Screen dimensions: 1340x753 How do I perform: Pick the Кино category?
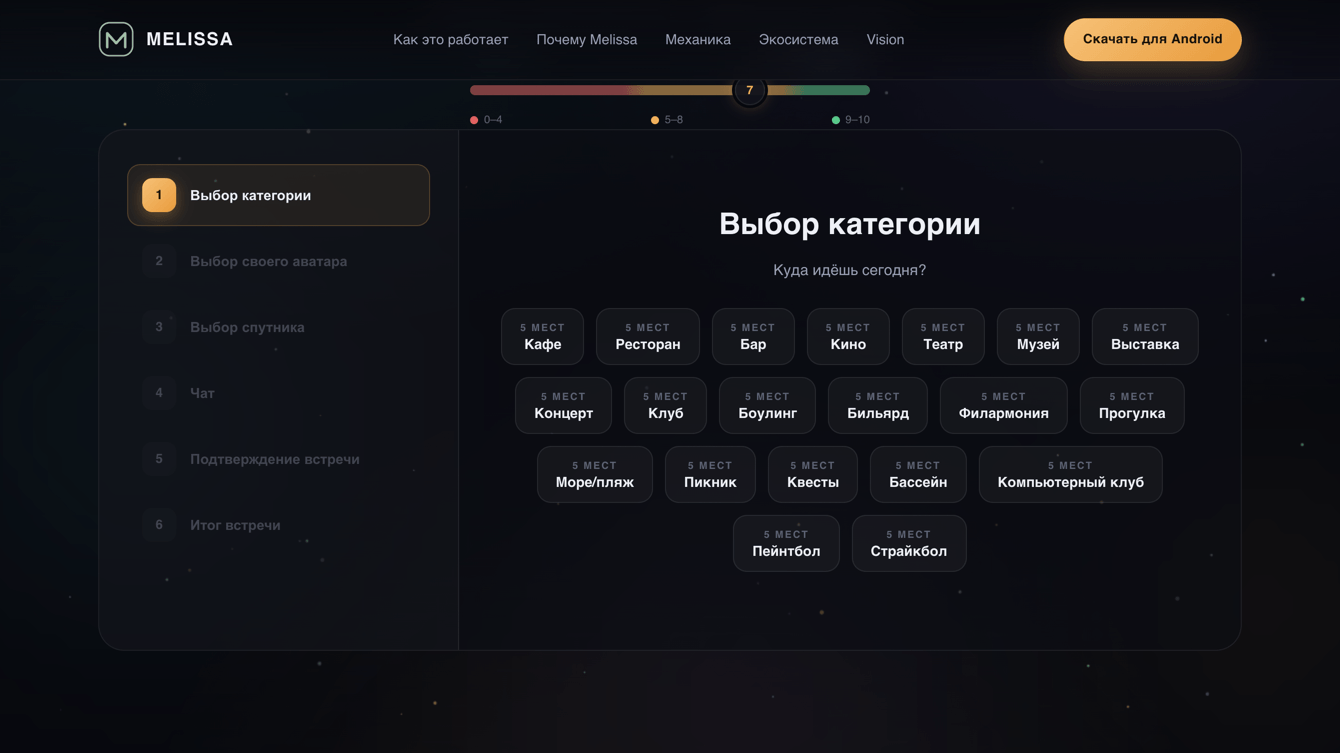848,336
